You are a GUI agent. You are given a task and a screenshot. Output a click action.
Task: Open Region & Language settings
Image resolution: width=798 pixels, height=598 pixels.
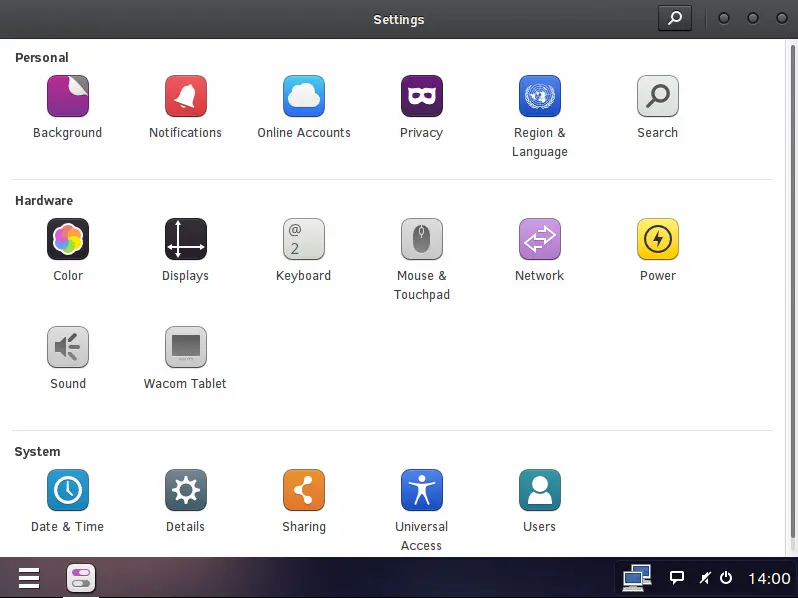click(x=539, y=97)
